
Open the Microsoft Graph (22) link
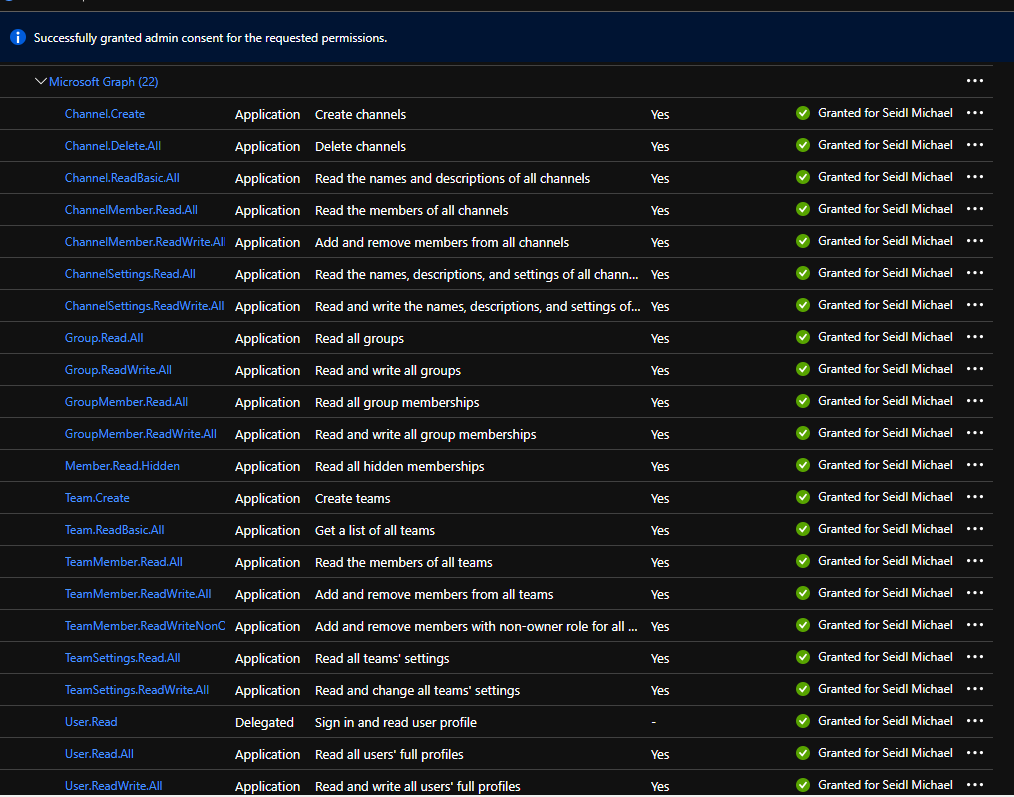point(103,82)
